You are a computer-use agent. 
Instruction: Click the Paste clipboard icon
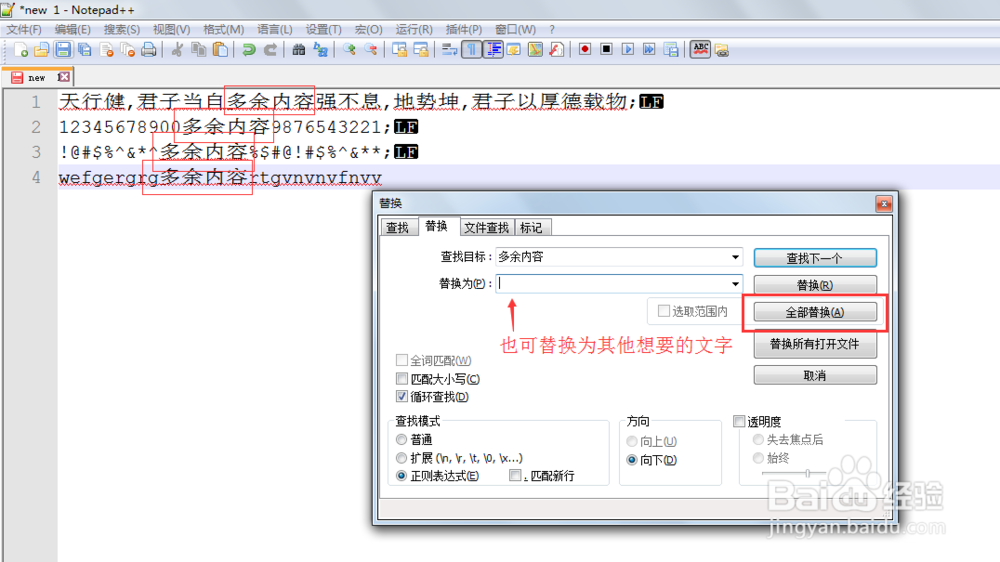click(x=220, y=50)
